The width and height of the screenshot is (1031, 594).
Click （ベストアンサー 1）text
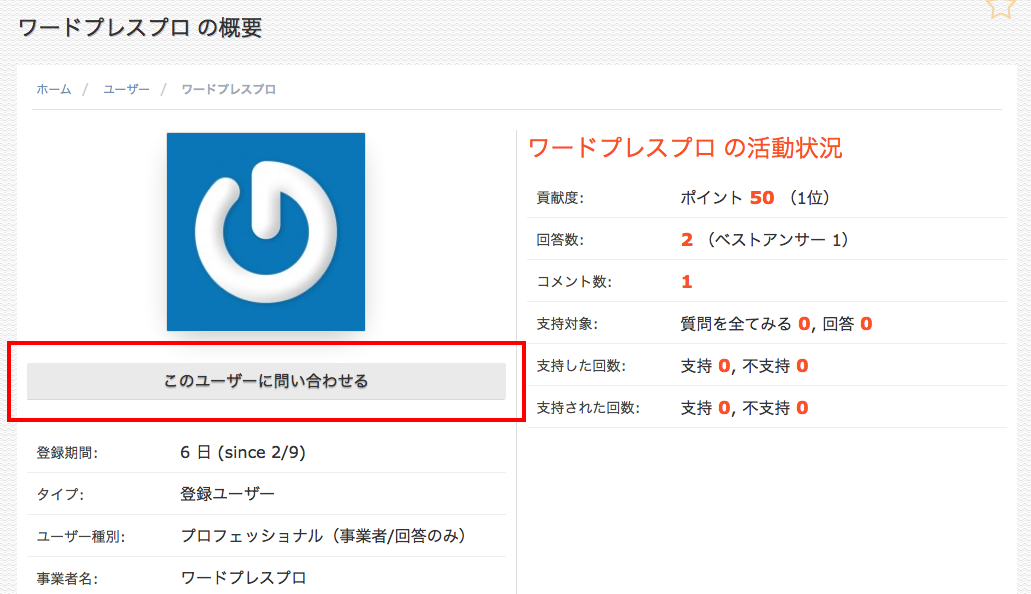pos(779,239)
